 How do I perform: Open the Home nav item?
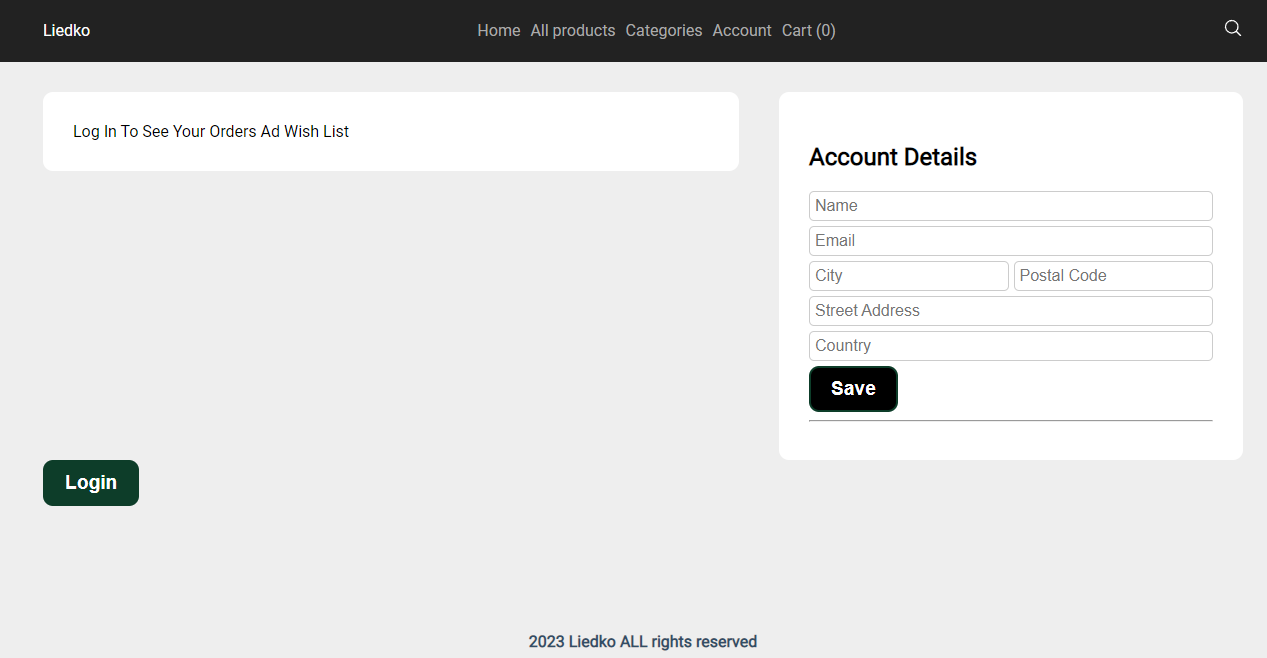[499, 31]
